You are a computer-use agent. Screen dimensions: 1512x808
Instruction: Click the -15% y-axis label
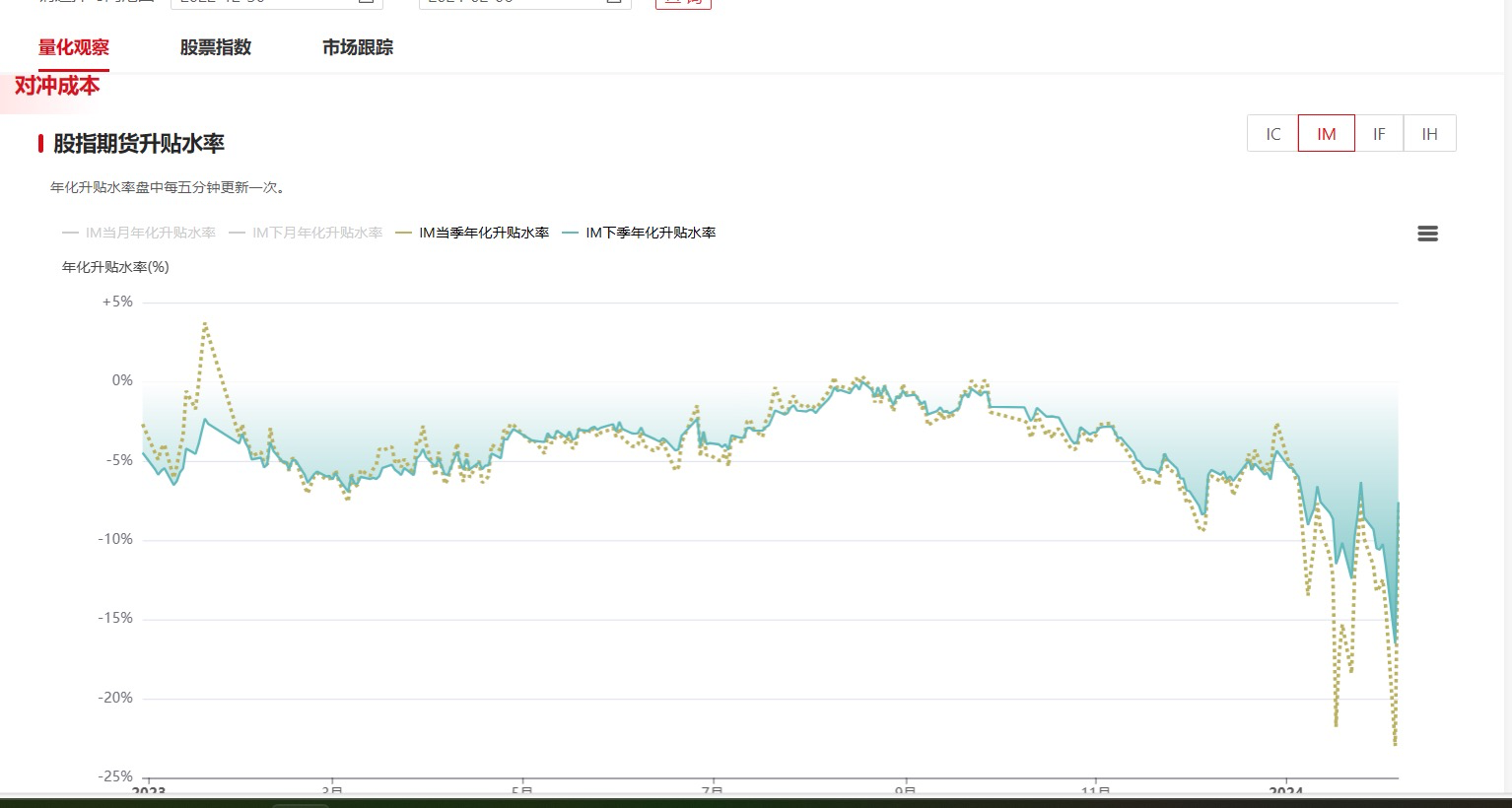114,618
